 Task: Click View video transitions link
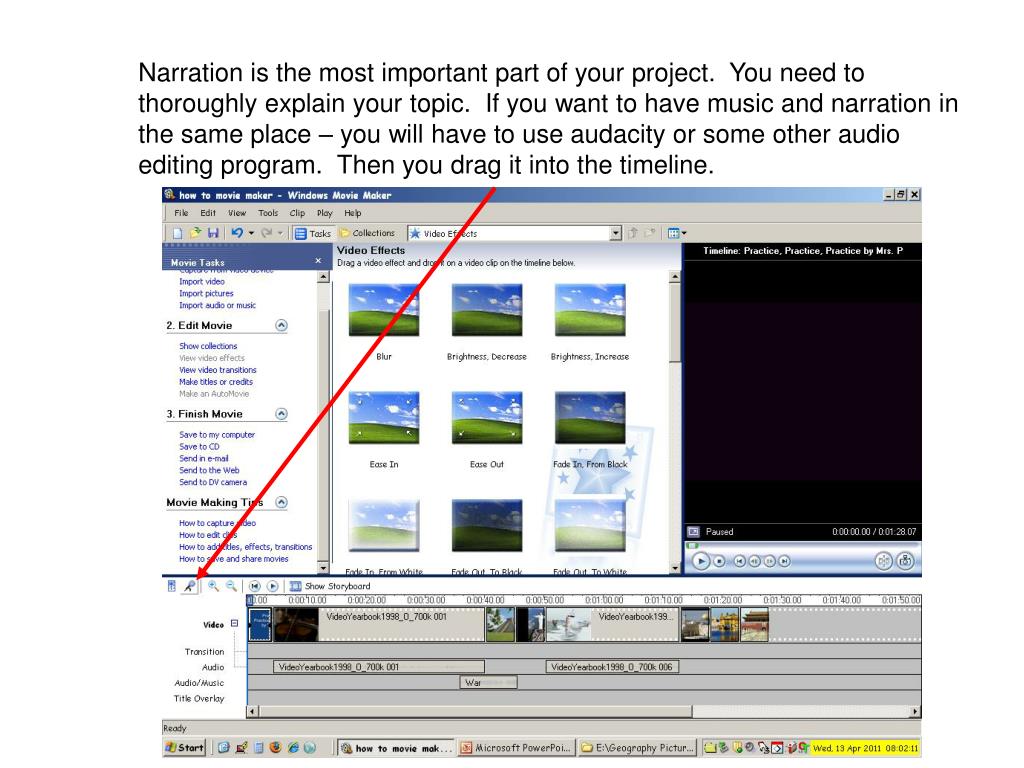coord(218,370)
